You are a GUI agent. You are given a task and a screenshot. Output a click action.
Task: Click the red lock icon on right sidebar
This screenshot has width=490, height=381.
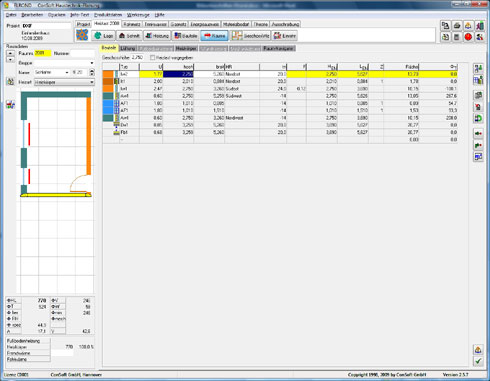pos(478,107)
